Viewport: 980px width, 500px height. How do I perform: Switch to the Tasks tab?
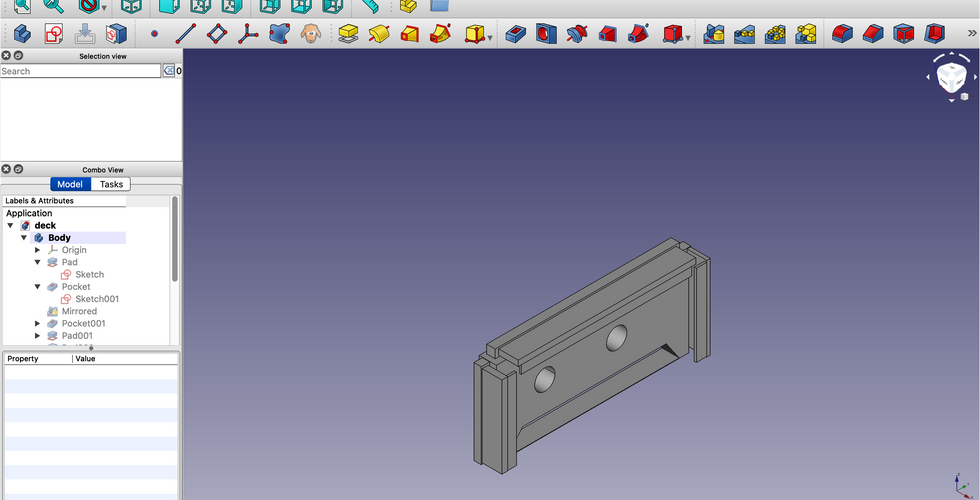click(x=111, y=184)
